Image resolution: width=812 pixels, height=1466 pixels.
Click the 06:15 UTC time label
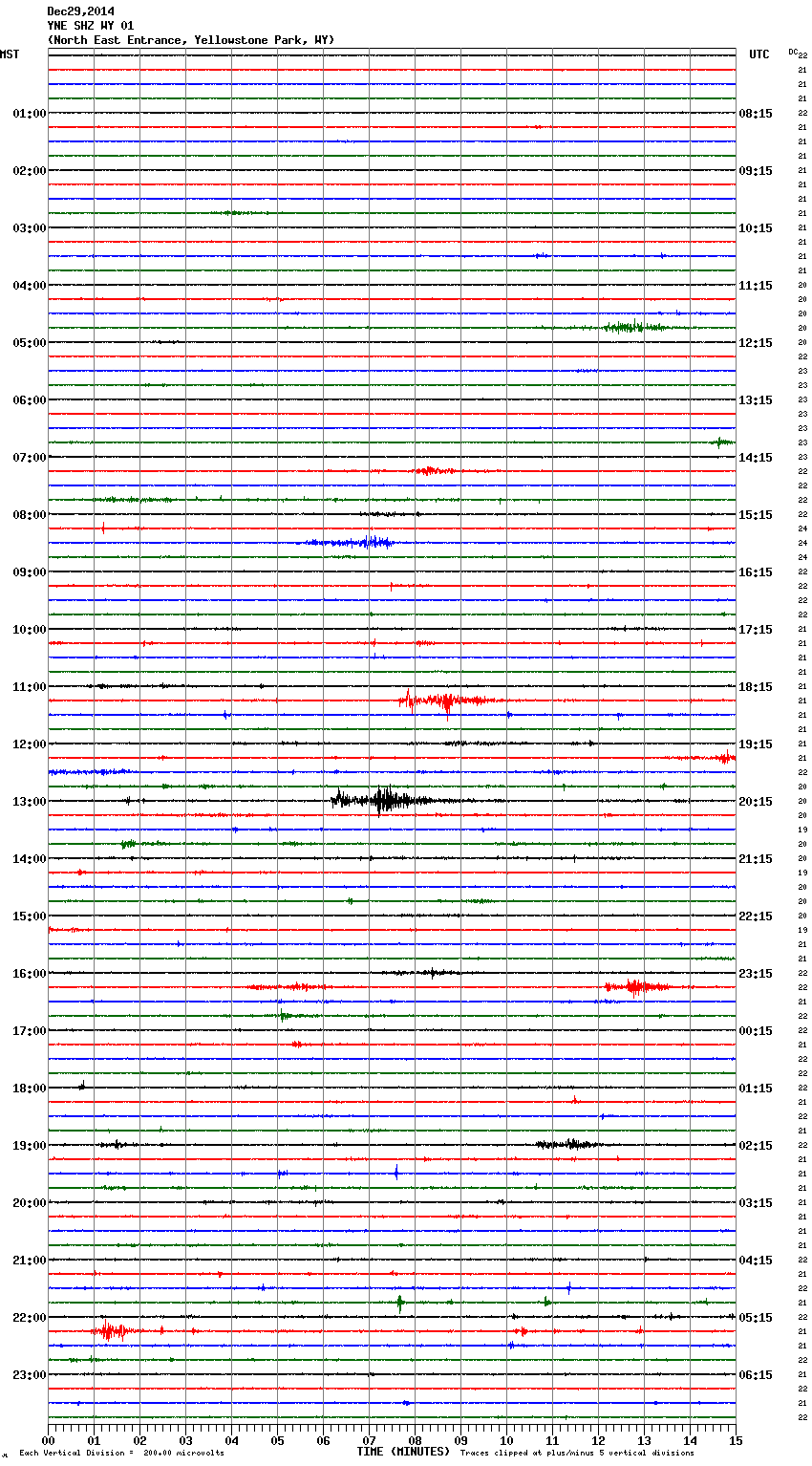(756, 1375)
